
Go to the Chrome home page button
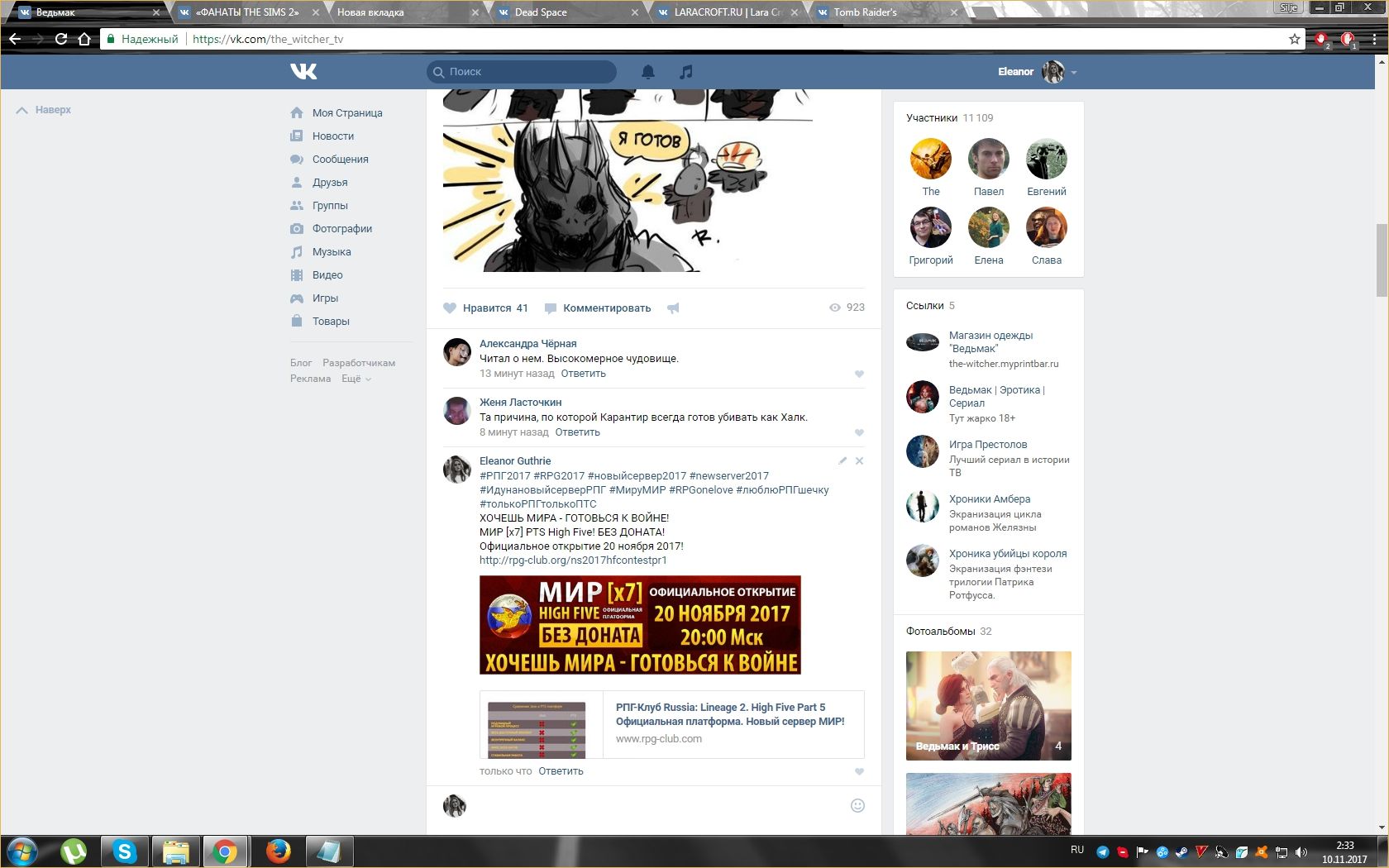[x=84, y=39]
